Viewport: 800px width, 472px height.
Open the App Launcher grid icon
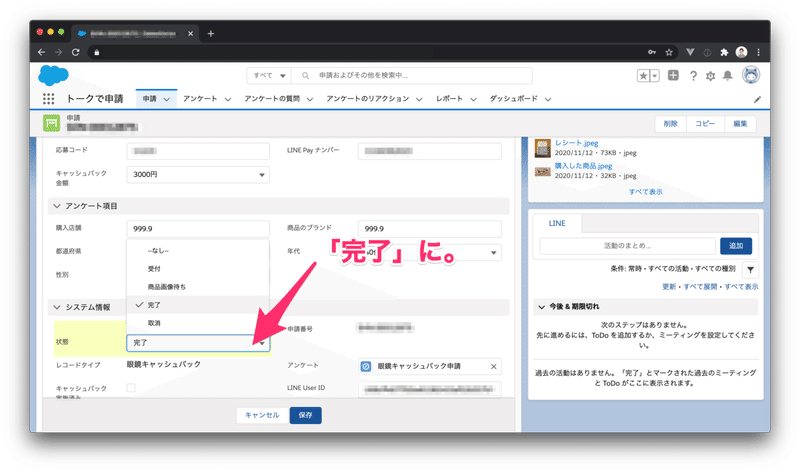(48, 98)
